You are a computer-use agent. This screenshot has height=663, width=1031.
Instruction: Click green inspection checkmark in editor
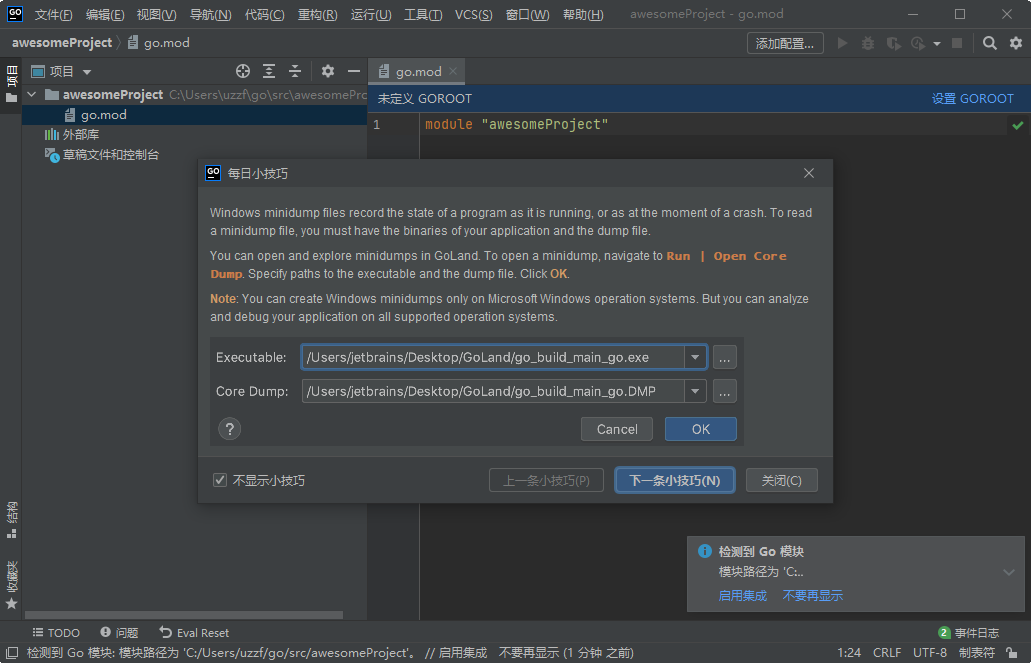[x=1018, y=125]
